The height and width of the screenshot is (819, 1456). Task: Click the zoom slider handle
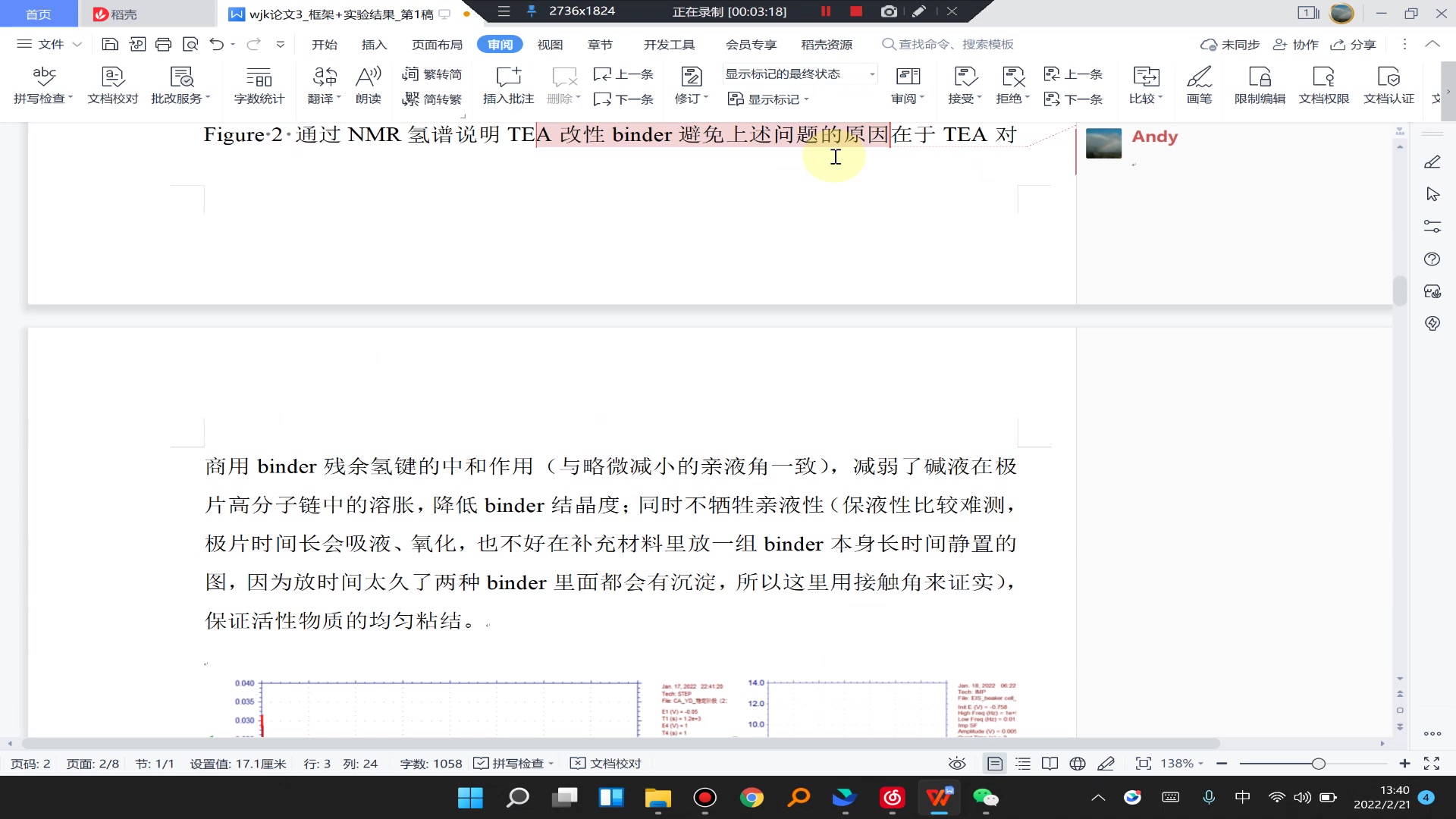[1319, 764]
